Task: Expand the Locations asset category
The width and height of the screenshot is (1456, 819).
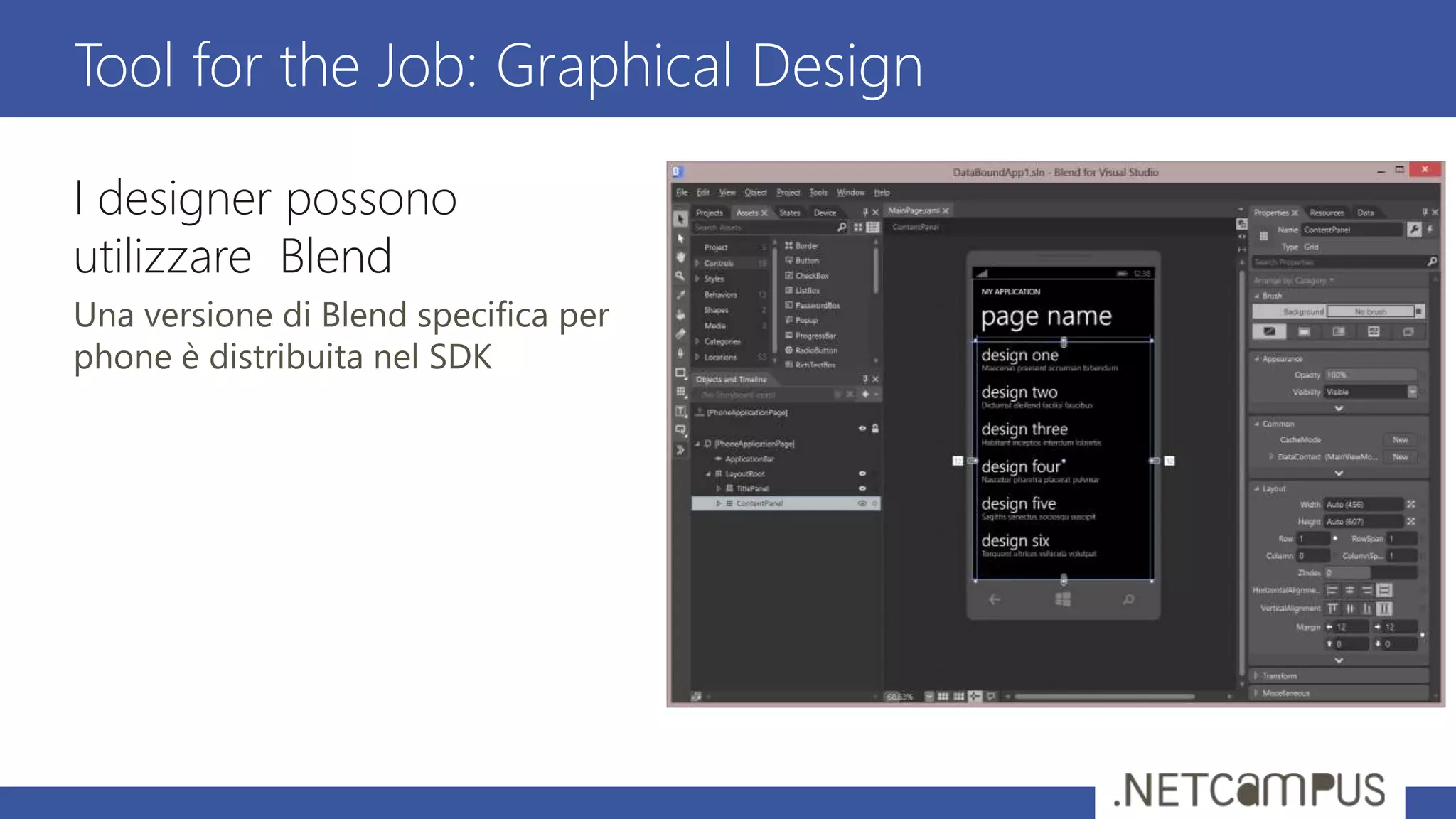Action: click(x=697, y=357)
